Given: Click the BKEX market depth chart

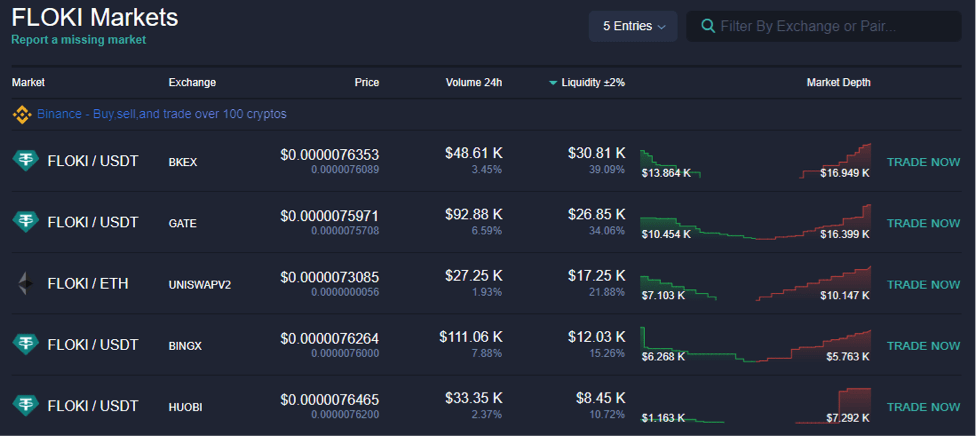Looking at the screenshot, I should pos(755,161).
